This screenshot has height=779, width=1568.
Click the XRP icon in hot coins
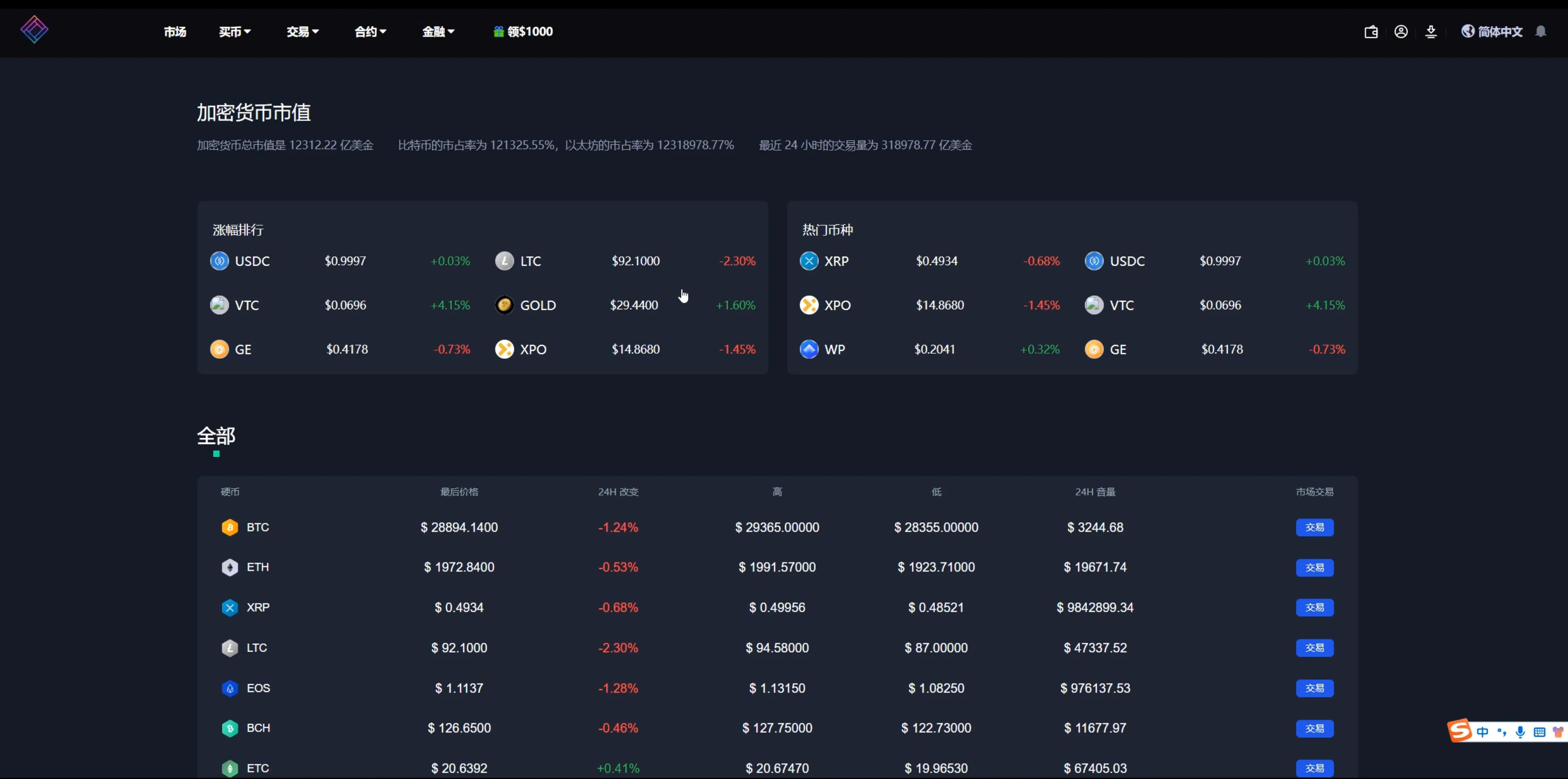tap(809, 261)
